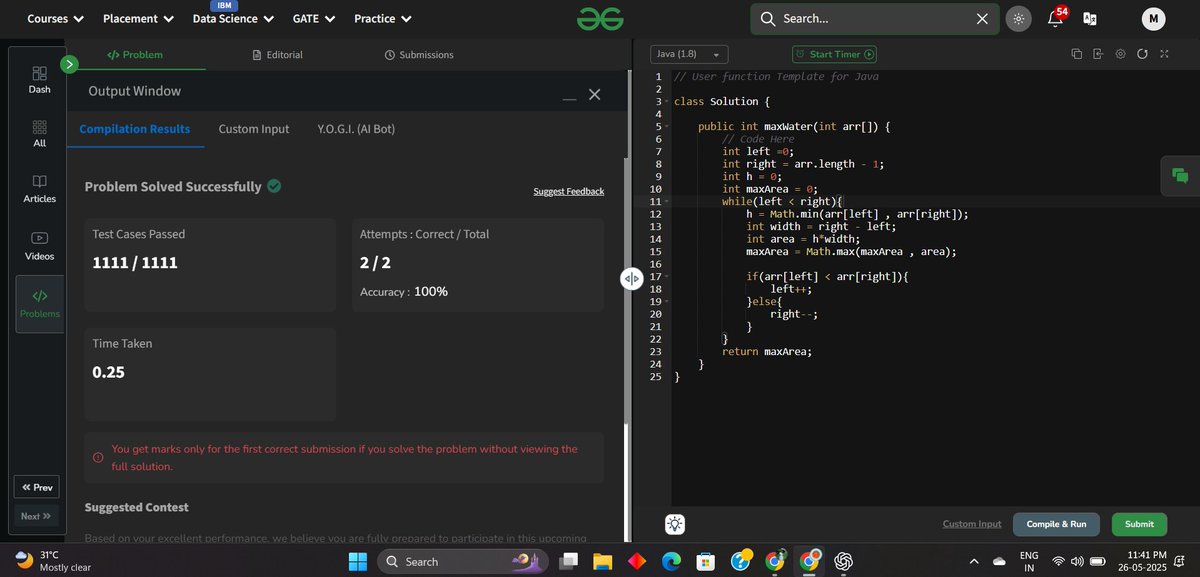Screen dimensions: 1200x577
Task: Click the Submit button
Action: pyautogui.click(x=1139, y=524)
